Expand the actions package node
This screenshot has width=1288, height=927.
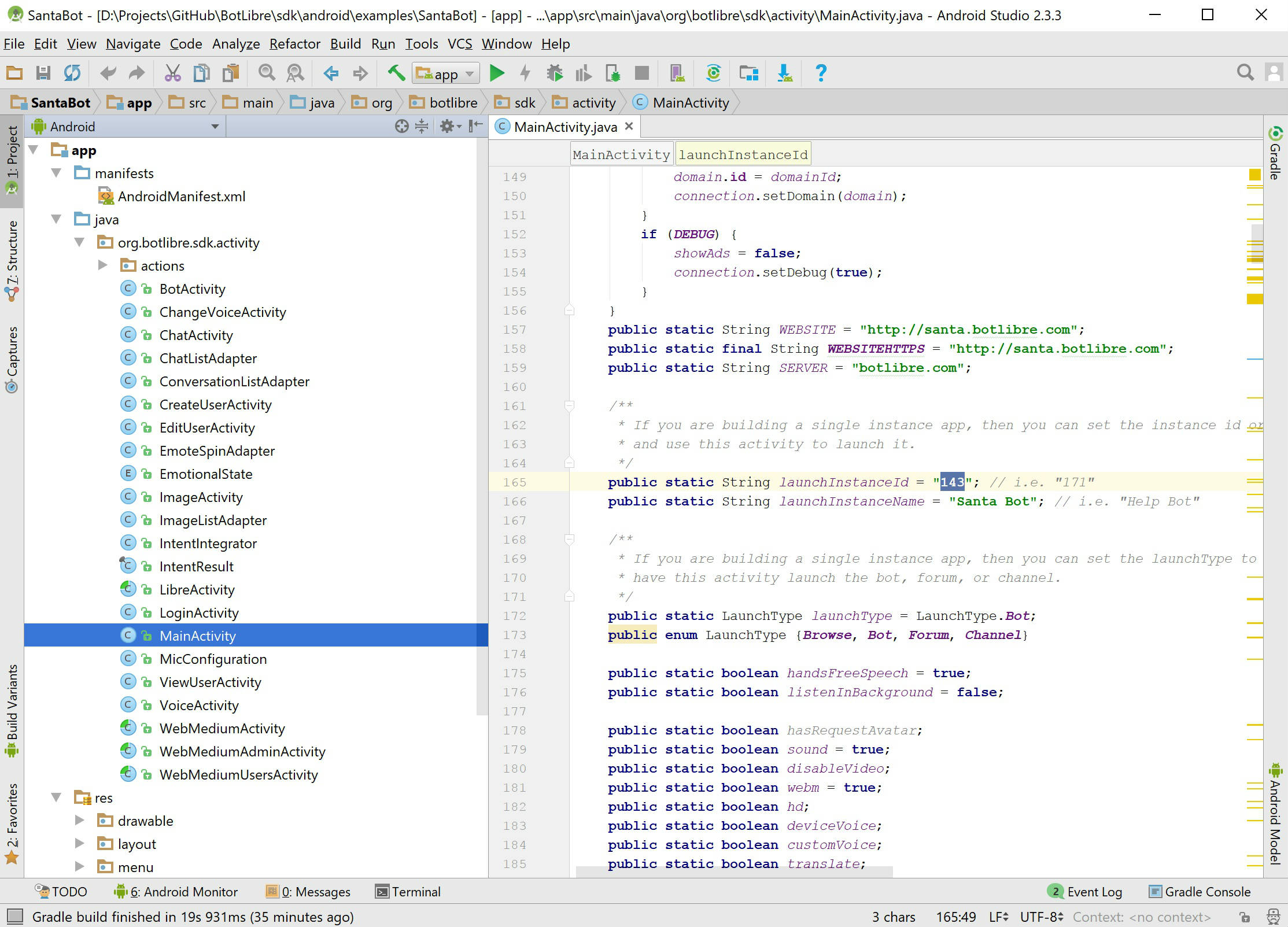(103, 265)
